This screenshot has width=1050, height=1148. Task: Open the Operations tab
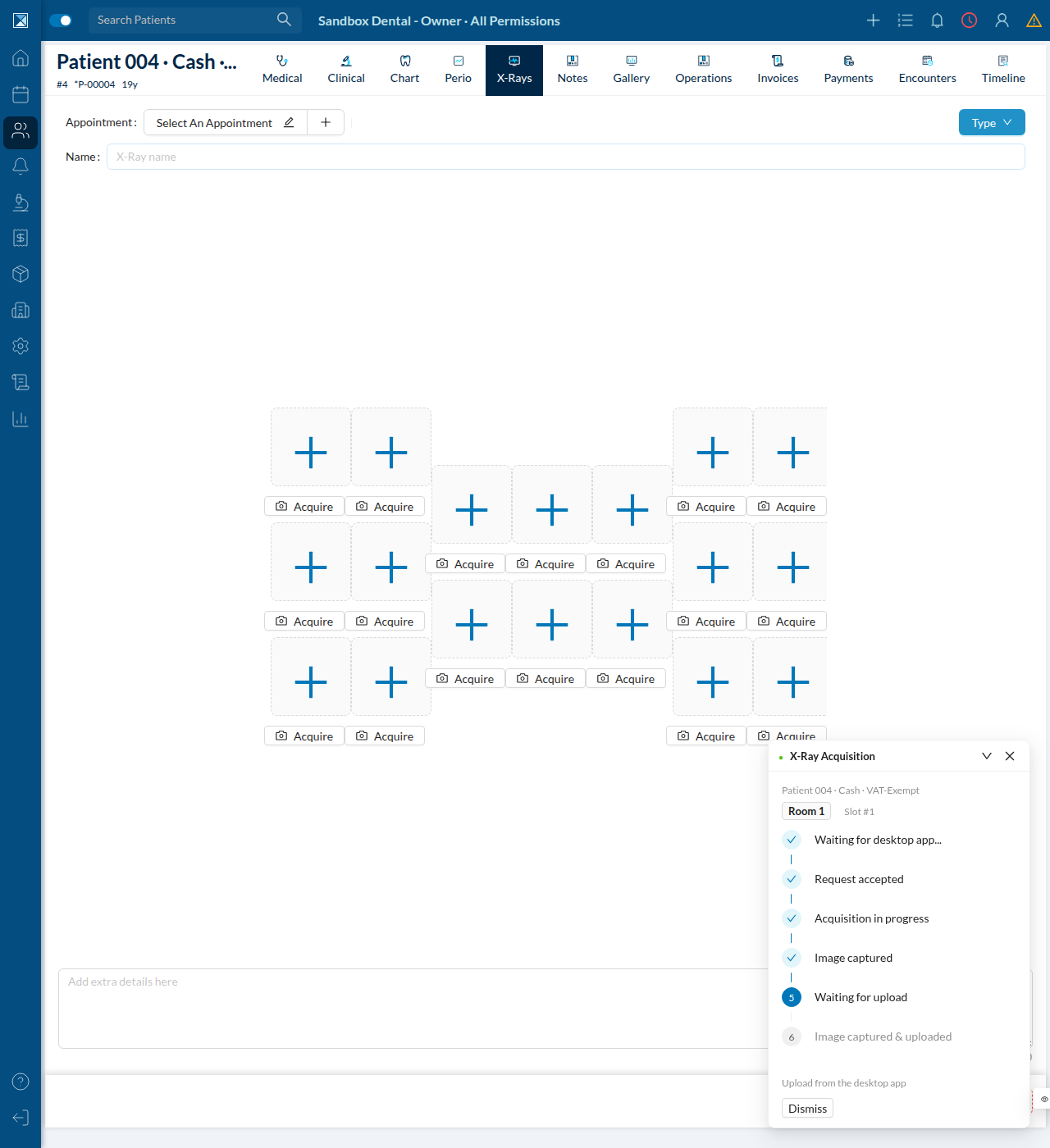703,70
